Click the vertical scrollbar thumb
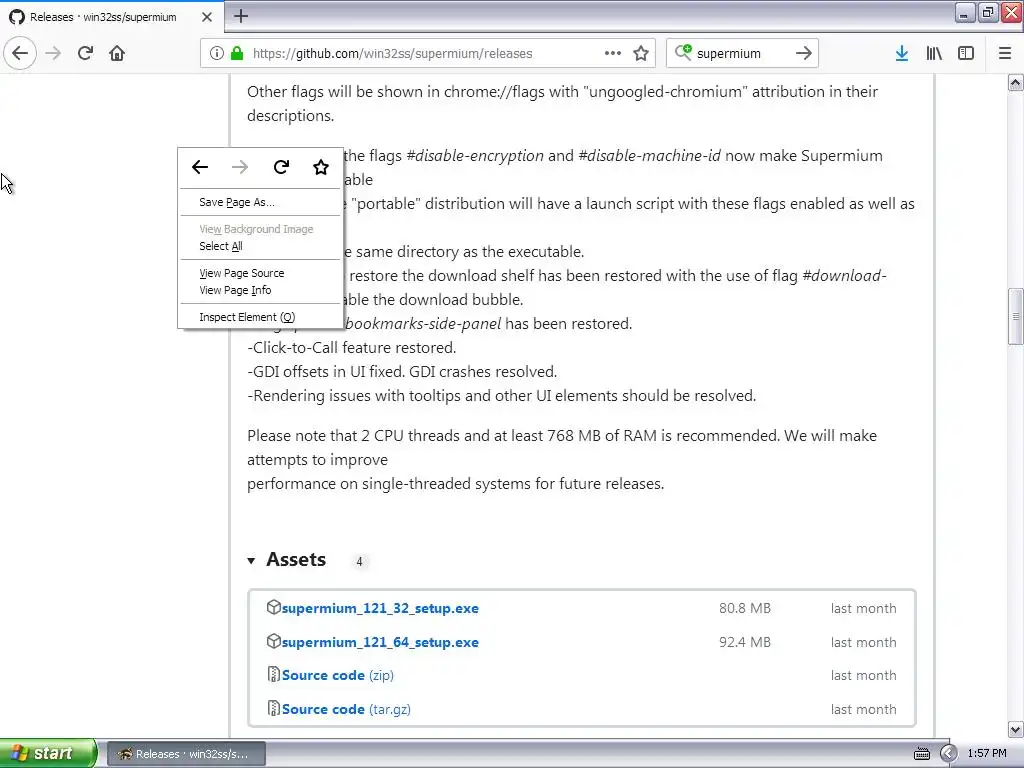 point(1015,316)
